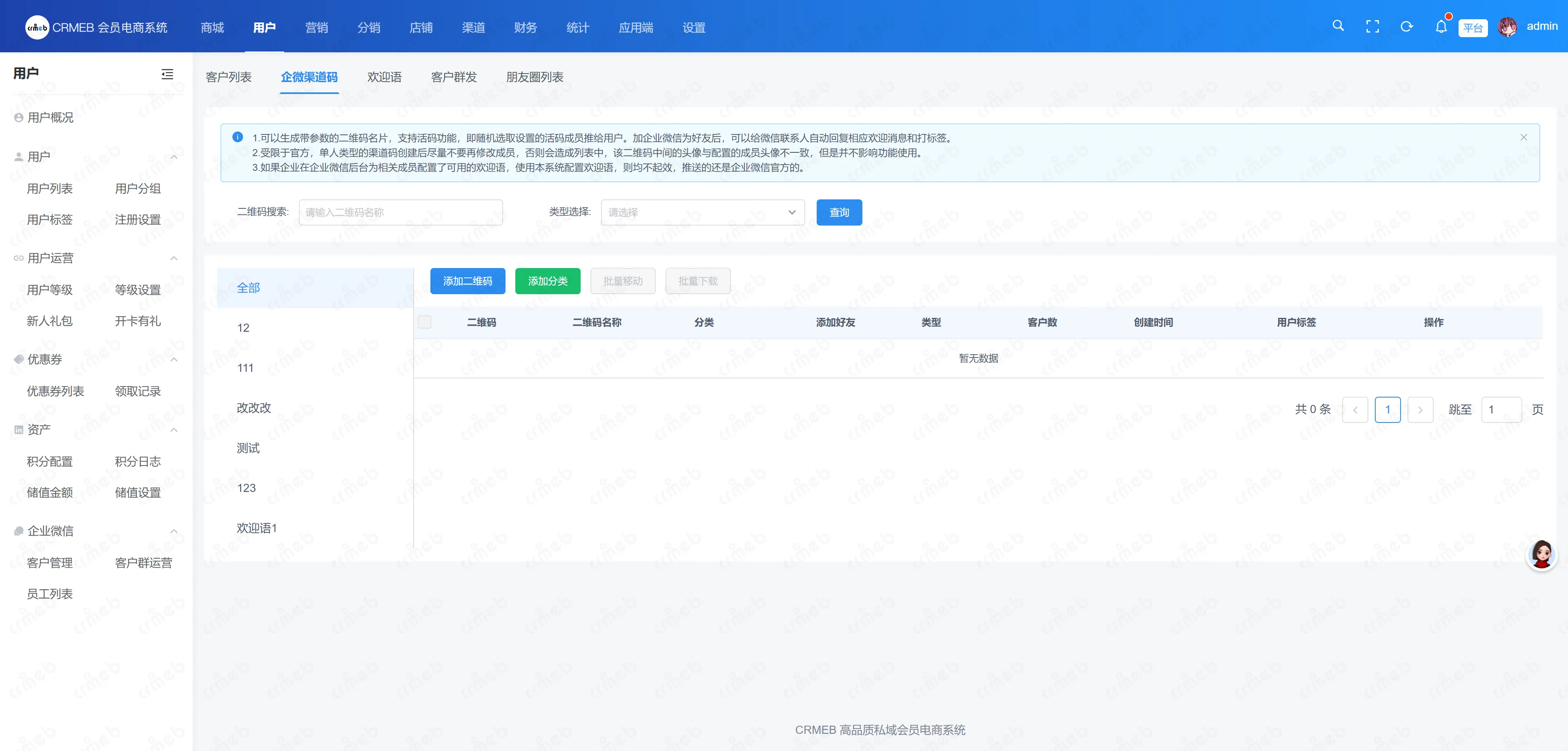Image resolution: width=1568 pixels, height=751 pixels.
Task: Select page 1 in pagination
Action: tap(1388, 410)
